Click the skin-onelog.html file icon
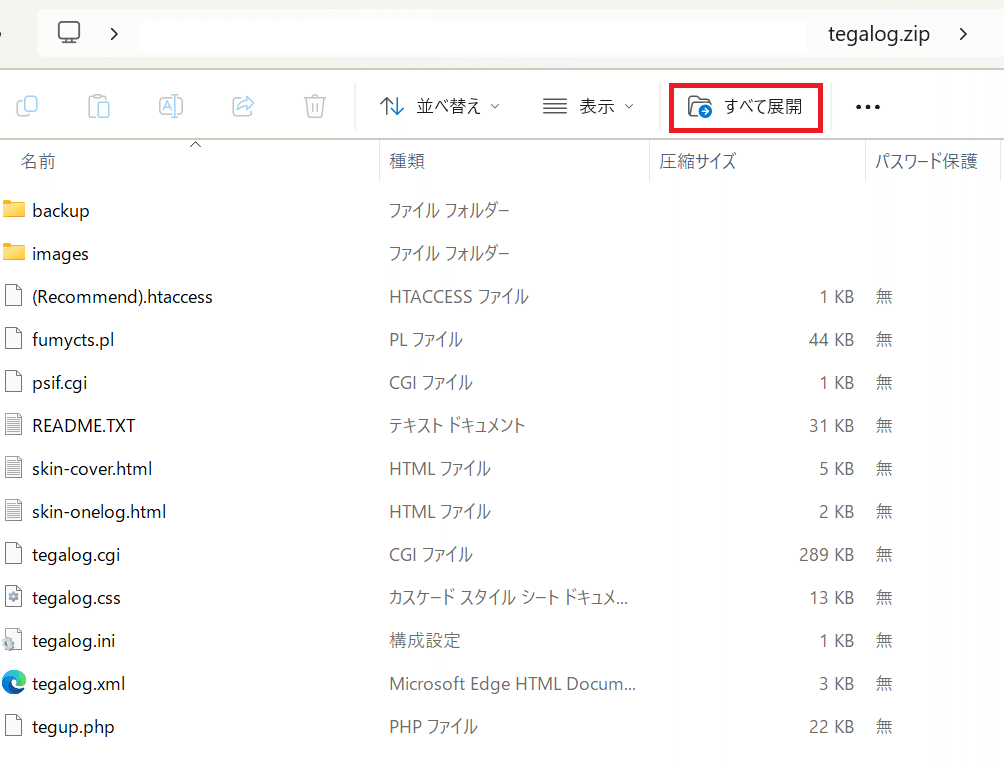Image resolution: width=1004 pixels, height=767 pixels. [13, 510]
